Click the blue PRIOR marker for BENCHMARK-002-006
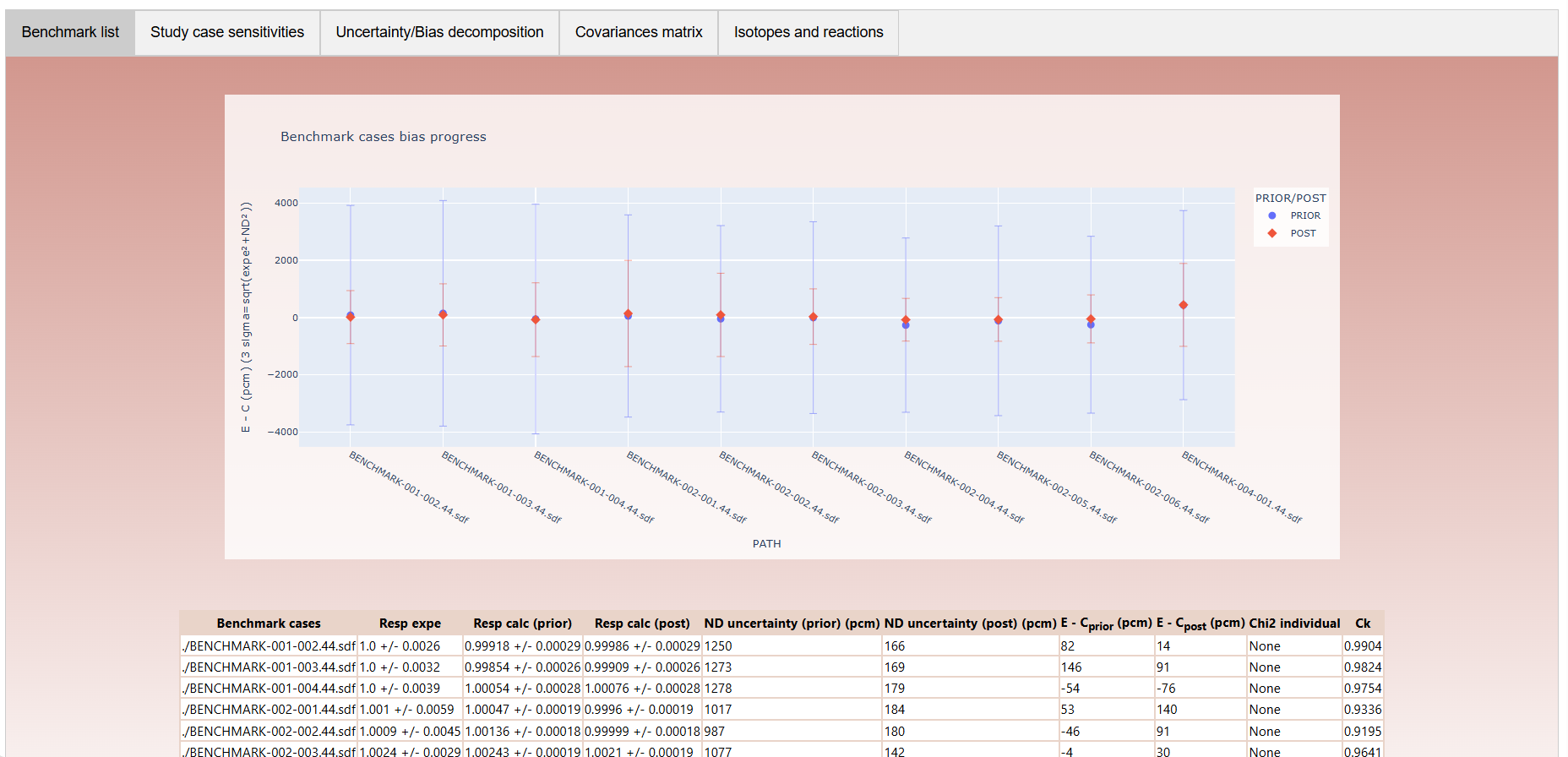Image resolution: width=1568 pixels, height=757 pixels. pyautogui.click(x=1091, y=325)
